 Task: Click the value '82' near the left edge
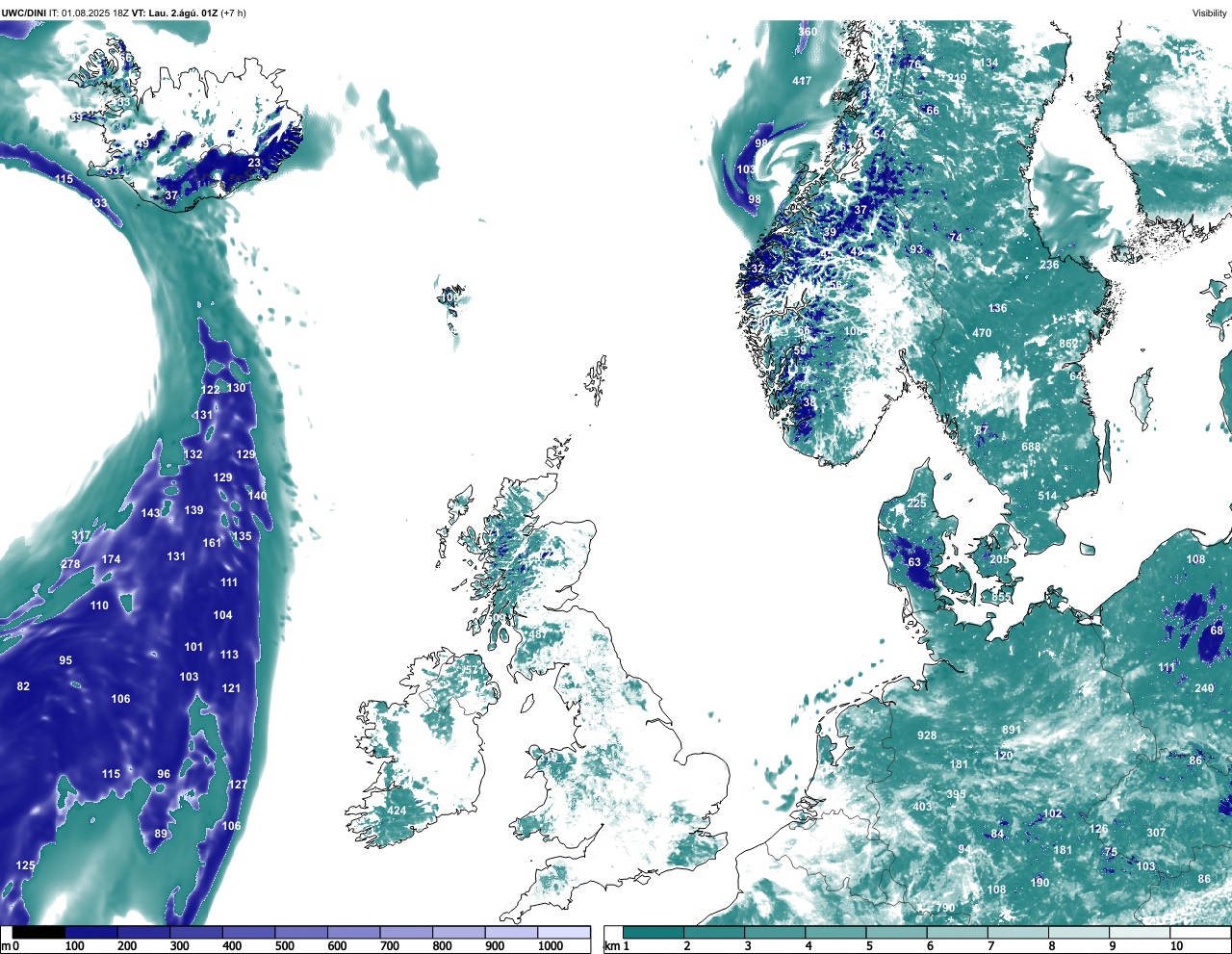(23, 686)
